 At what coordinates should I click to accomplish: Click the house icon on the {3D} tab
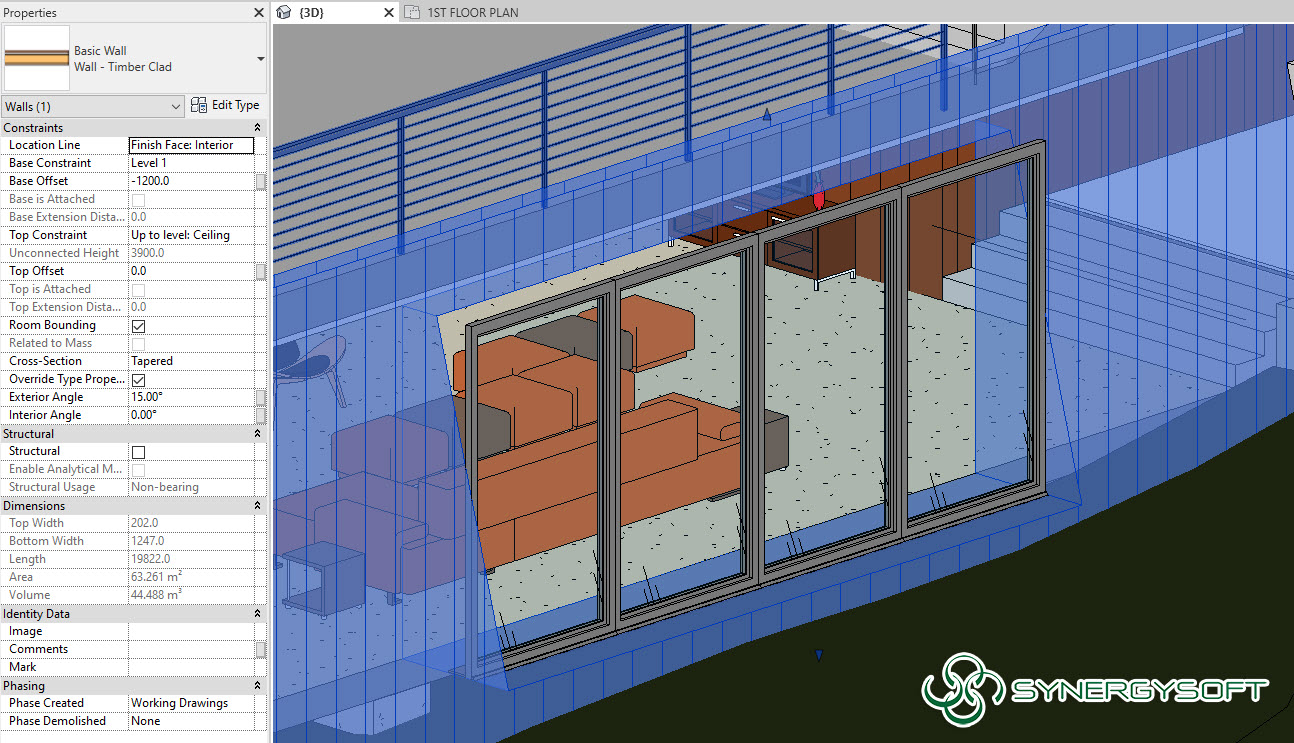click(285, 13)
